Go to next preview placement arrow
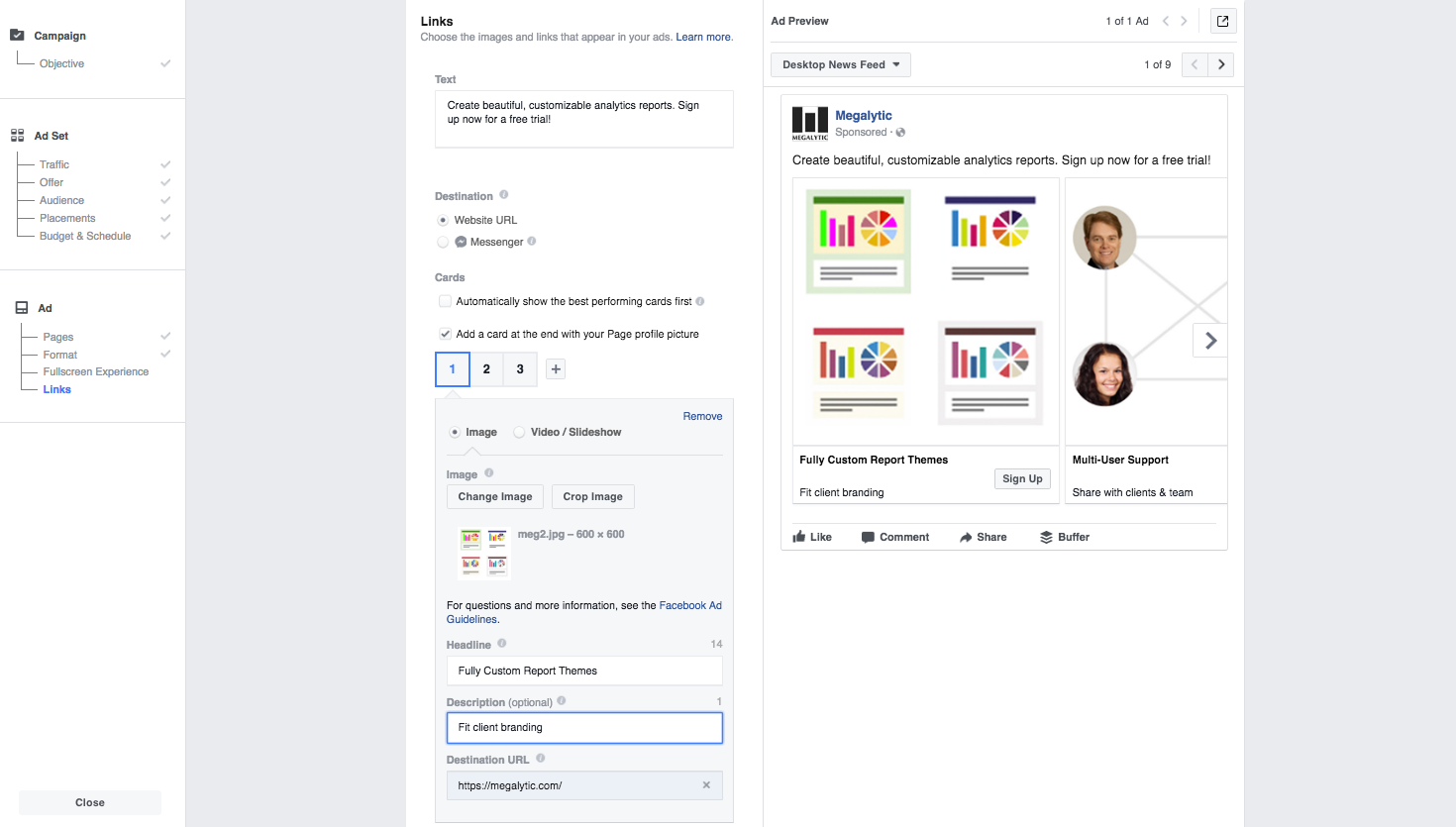 [x=1221, y=64]
